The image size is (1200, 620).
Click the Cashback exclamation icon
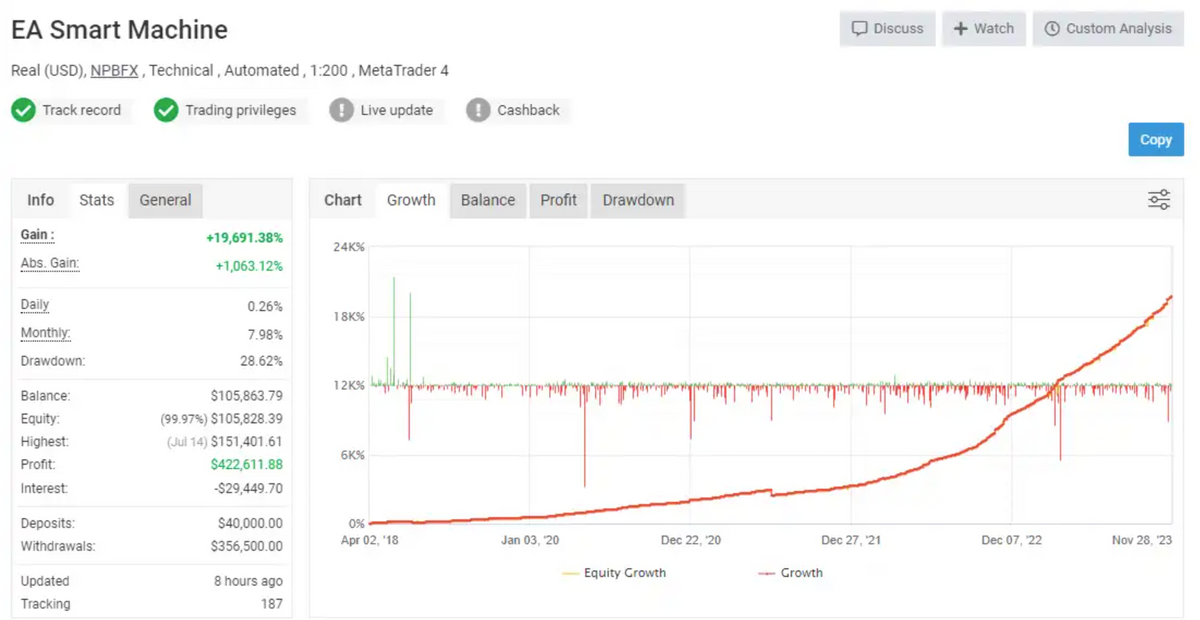pos(478,110)
